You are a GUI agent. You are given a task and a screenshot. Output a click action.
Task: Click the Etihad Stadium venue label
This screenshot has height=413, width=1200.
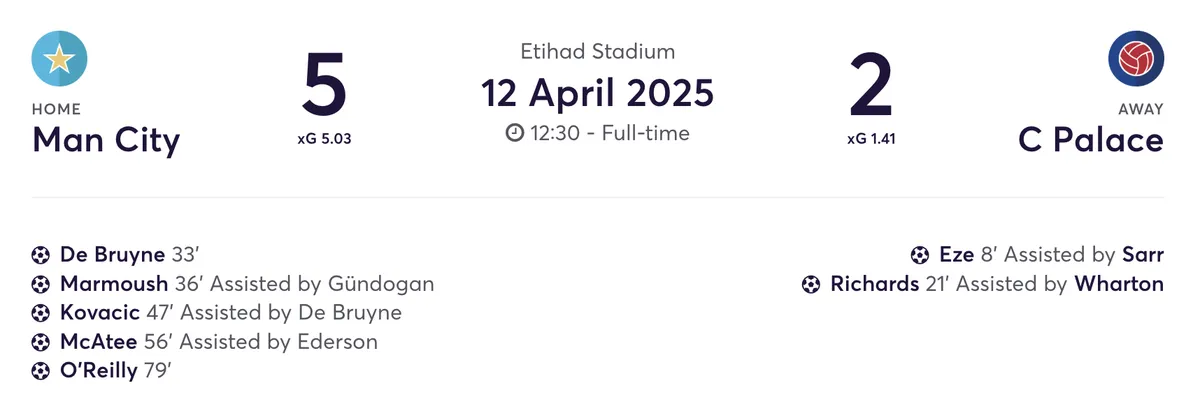(x=598, y=51)
